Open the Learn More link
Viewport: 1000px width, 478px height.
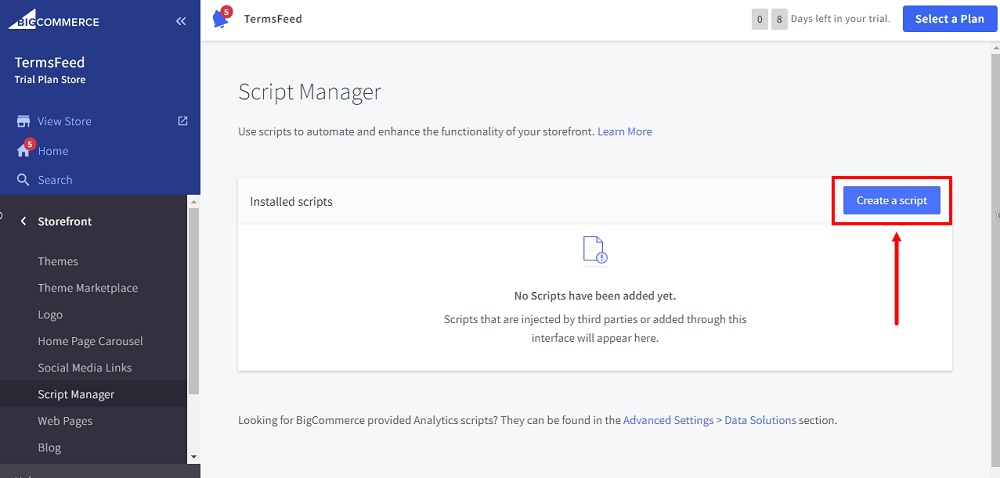(x=624, y=132)
